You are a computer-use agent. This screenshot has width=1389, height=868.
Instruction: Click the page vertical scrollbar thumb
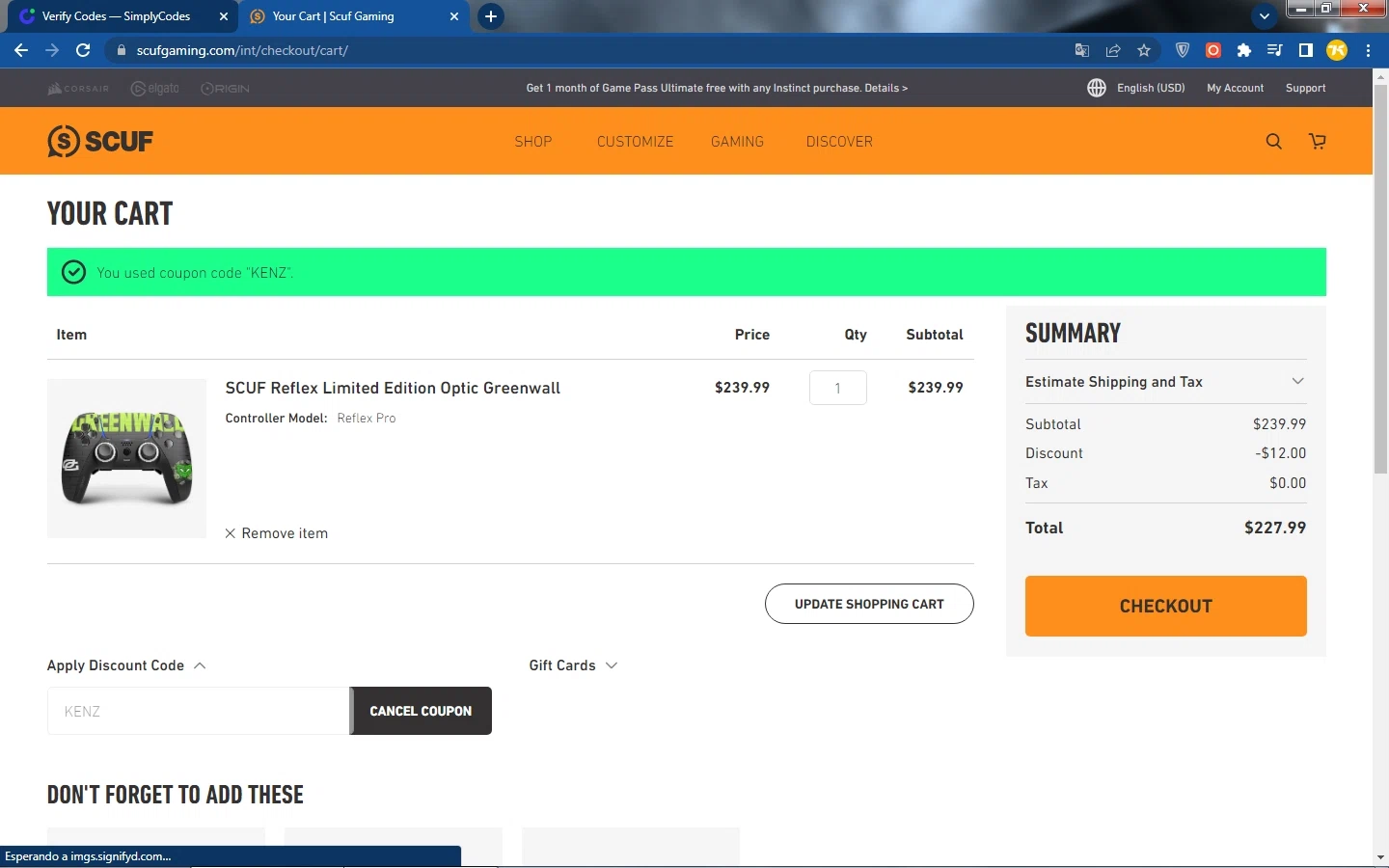point(1380,280)
